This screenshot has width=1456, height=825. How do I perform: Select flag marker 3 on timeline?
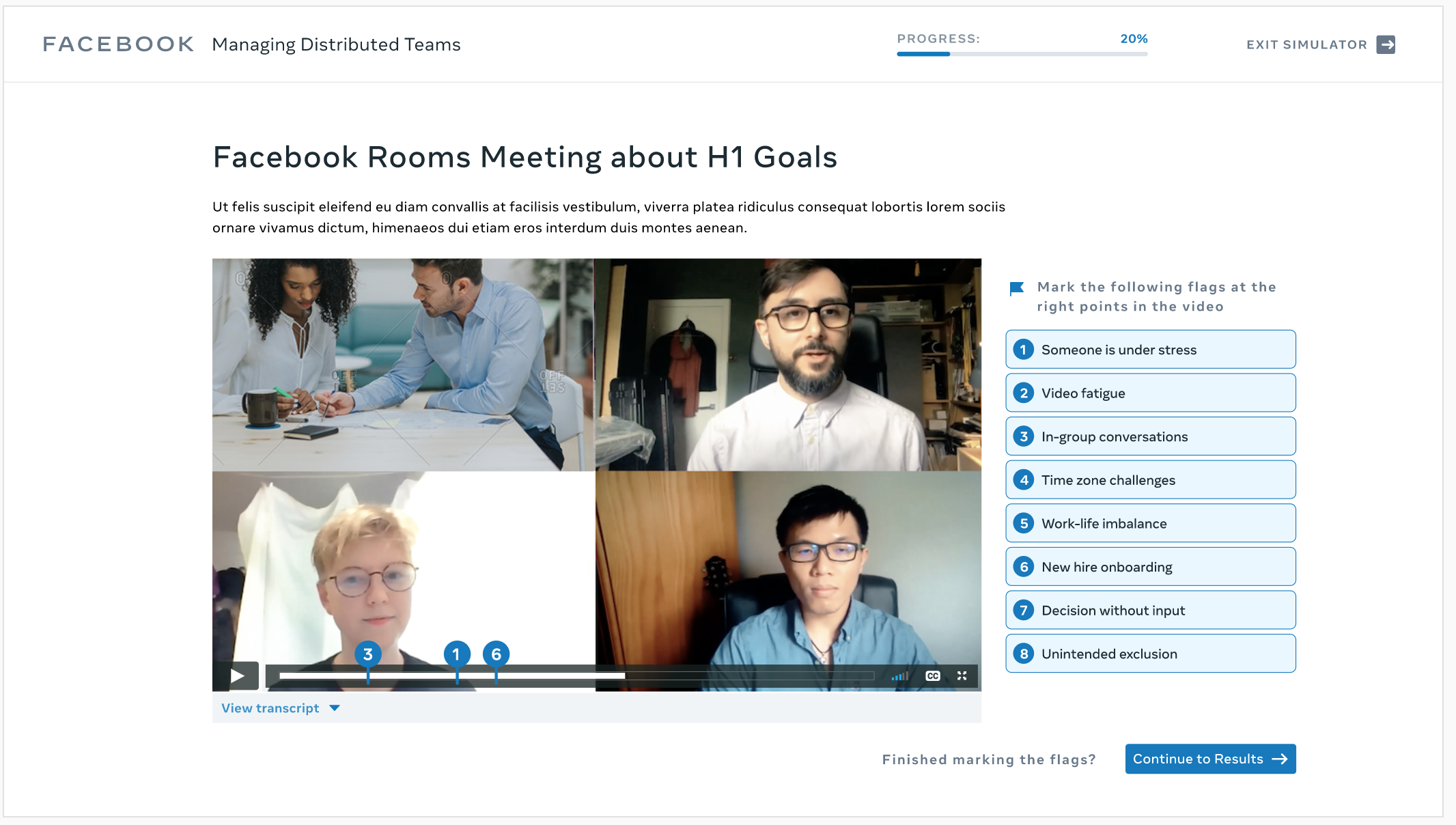pyautogui.click(x=368, y=654)
